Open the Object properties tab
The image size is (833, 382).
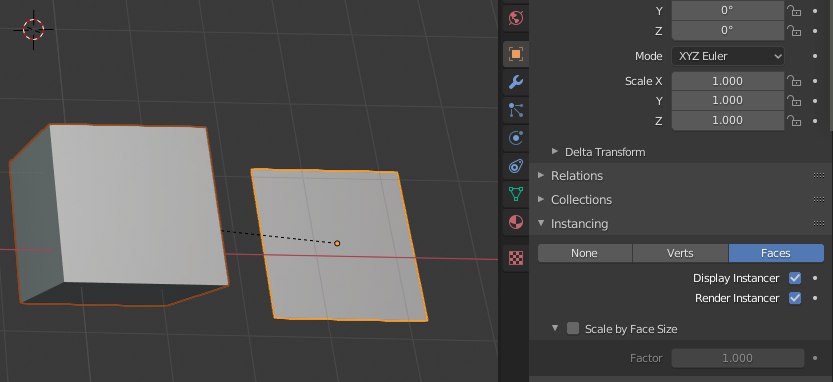coord(515,54)
